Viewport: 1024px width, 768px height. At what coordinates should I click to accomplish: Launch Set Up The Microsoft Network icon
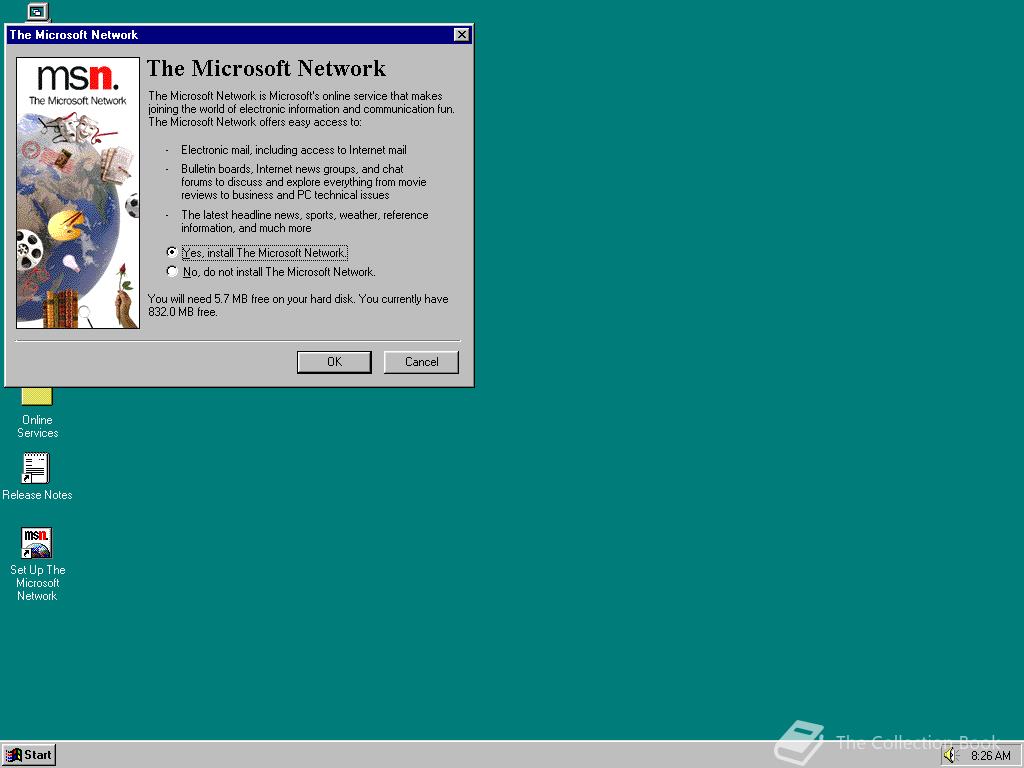click(x=36, y=542)
